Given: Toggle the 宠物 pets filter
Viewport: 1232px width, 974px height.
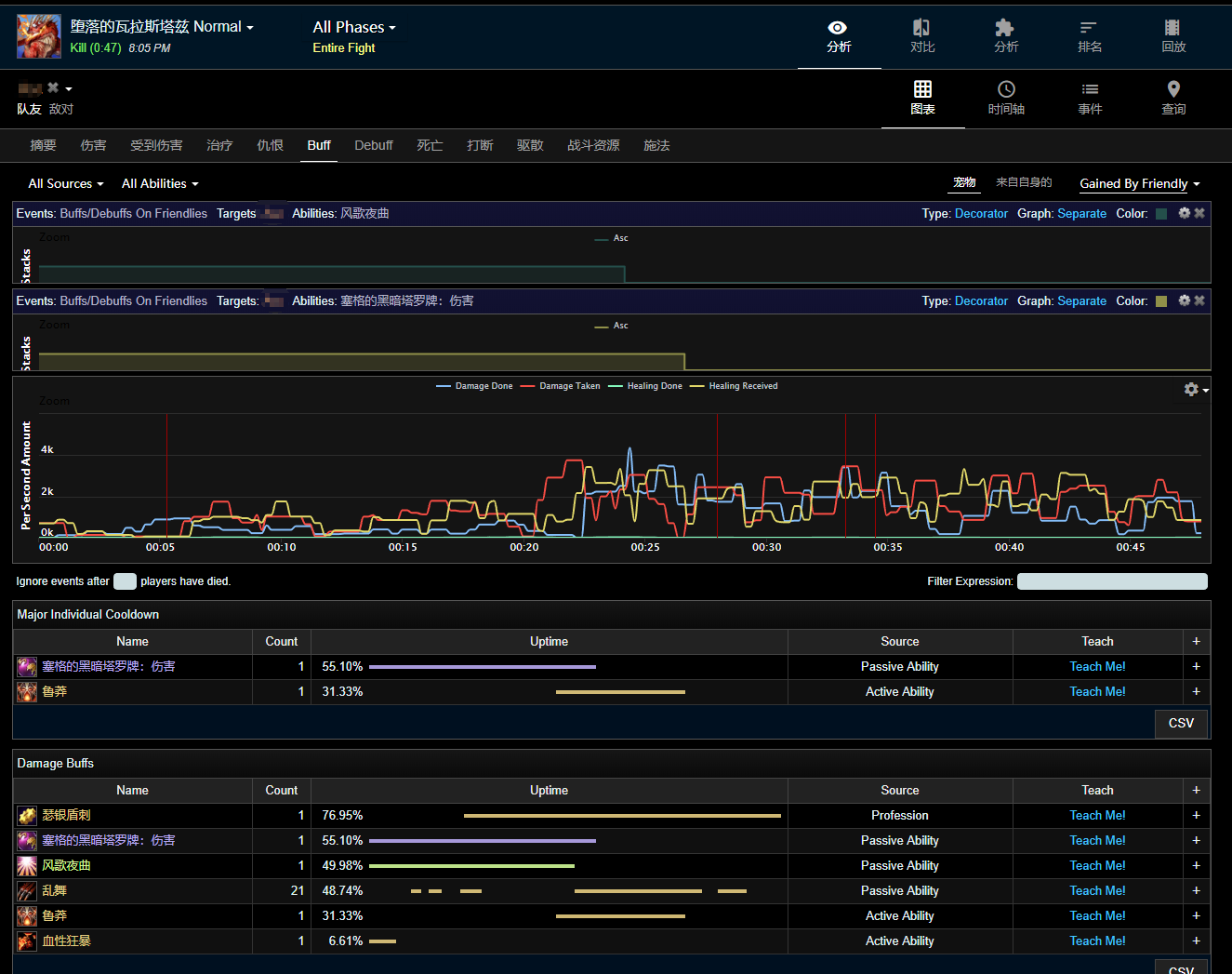Looking at the screenshot, I should tap(964, 182).
